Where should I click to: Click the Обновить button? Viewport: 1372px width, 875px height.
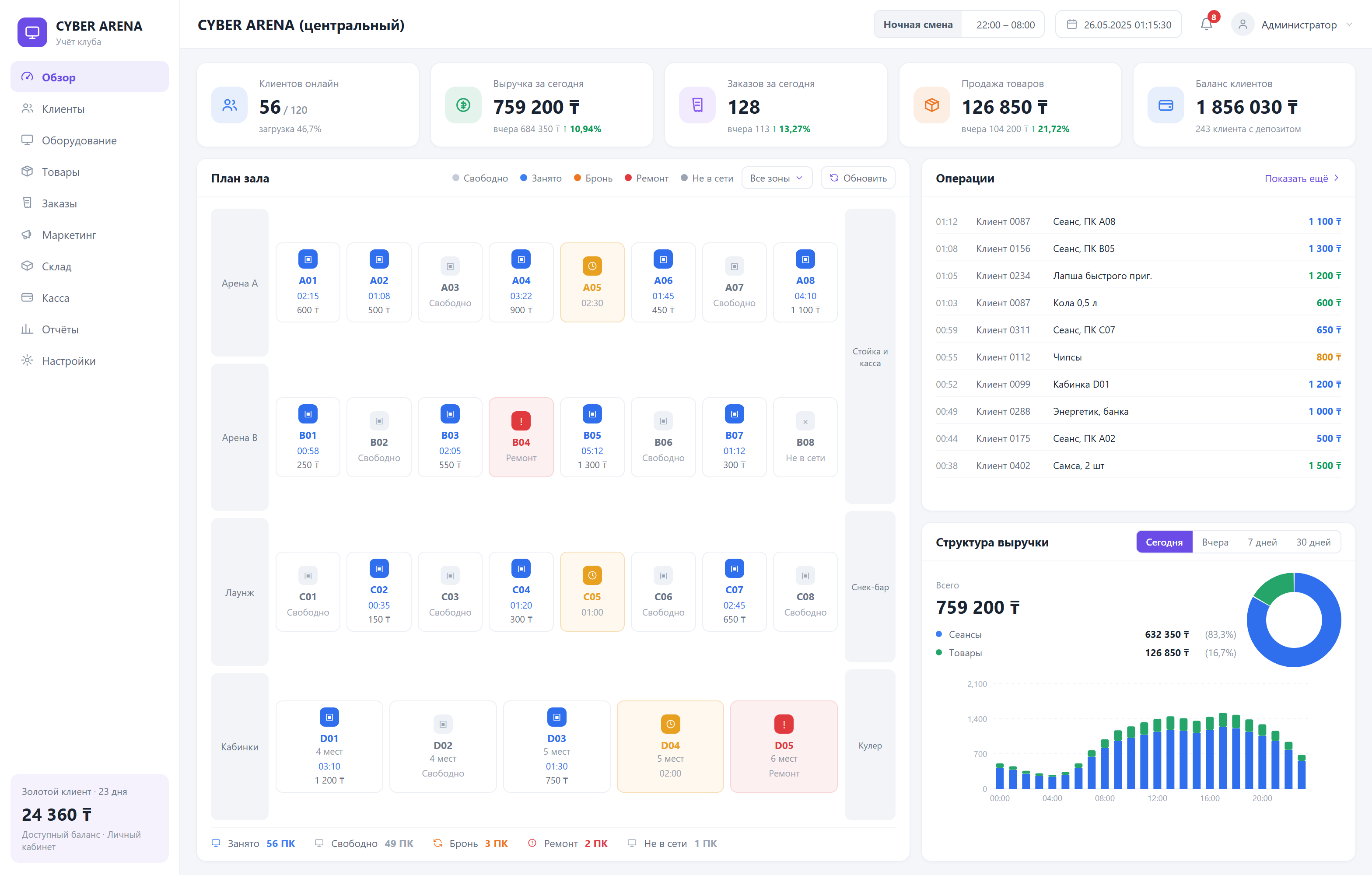tap(857, 178)
